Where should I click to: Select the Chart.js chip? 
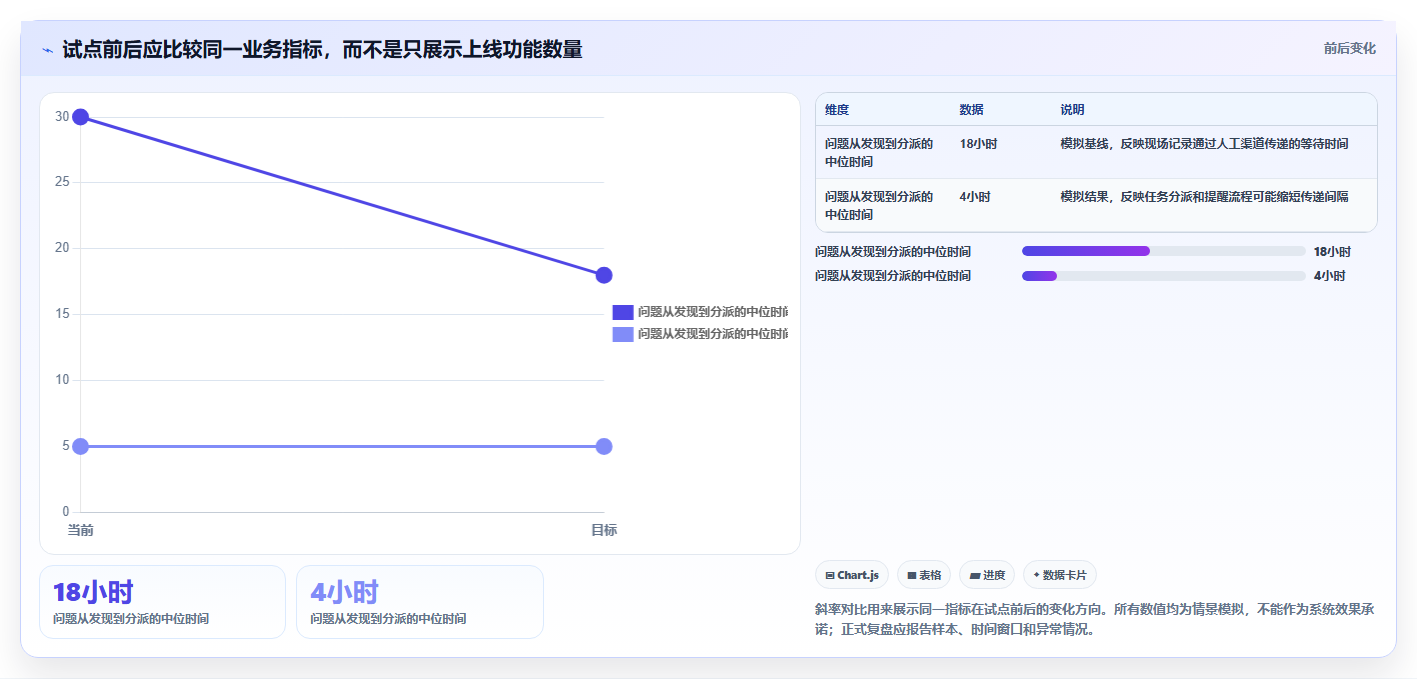(852, 575)
